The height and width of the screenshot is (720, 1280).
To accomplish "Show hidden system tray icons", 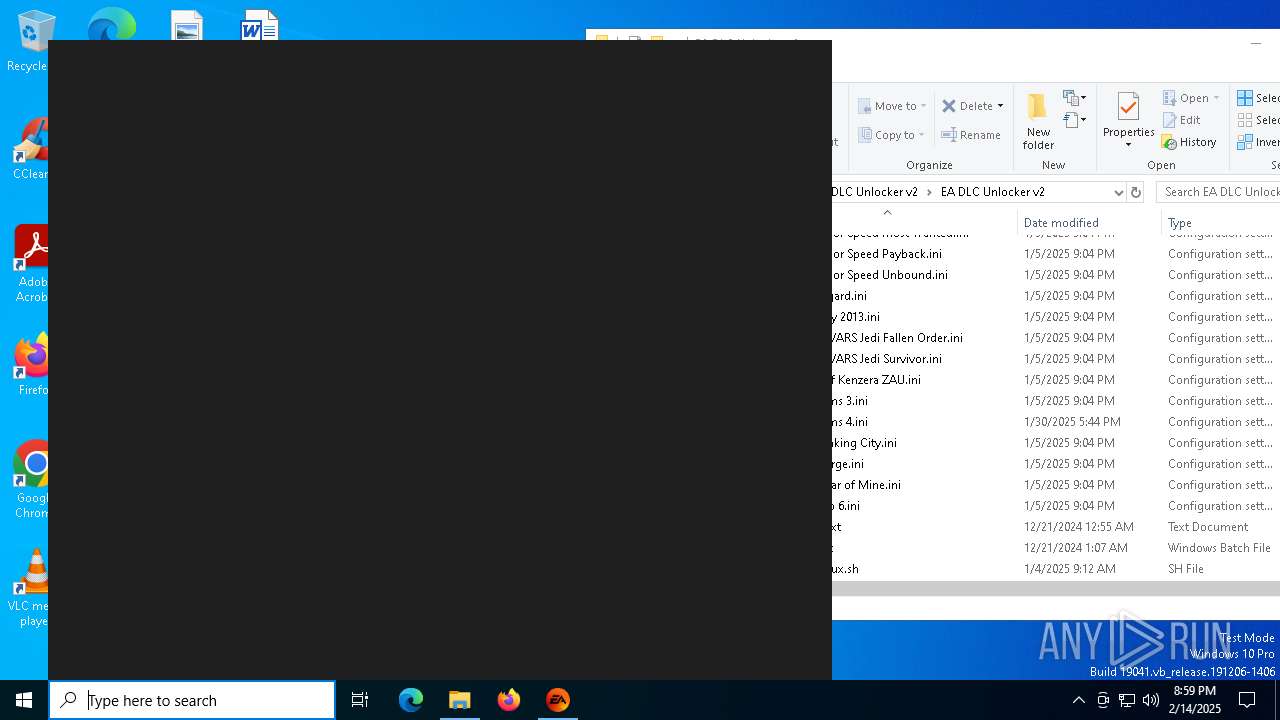I will (1078, 700).
